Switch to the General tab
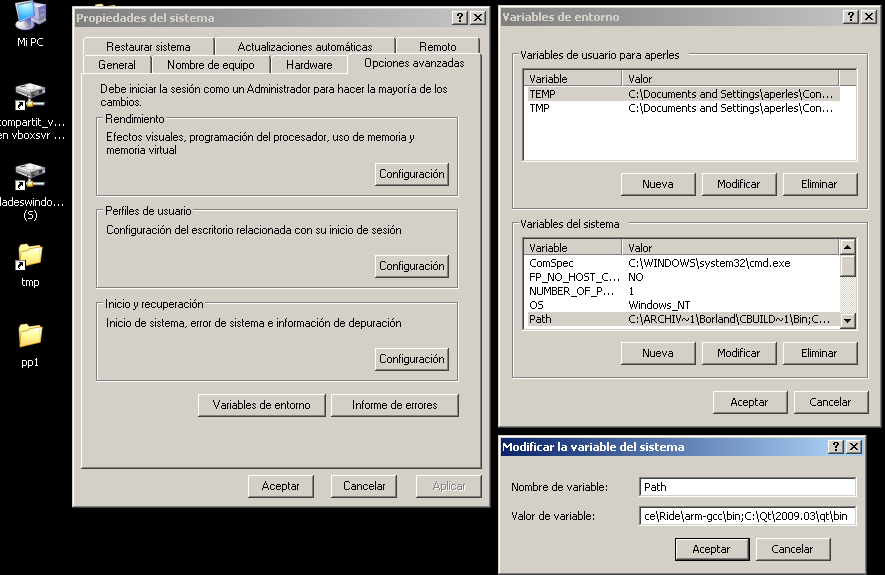The image size is (885, 575). click(117, 65)
